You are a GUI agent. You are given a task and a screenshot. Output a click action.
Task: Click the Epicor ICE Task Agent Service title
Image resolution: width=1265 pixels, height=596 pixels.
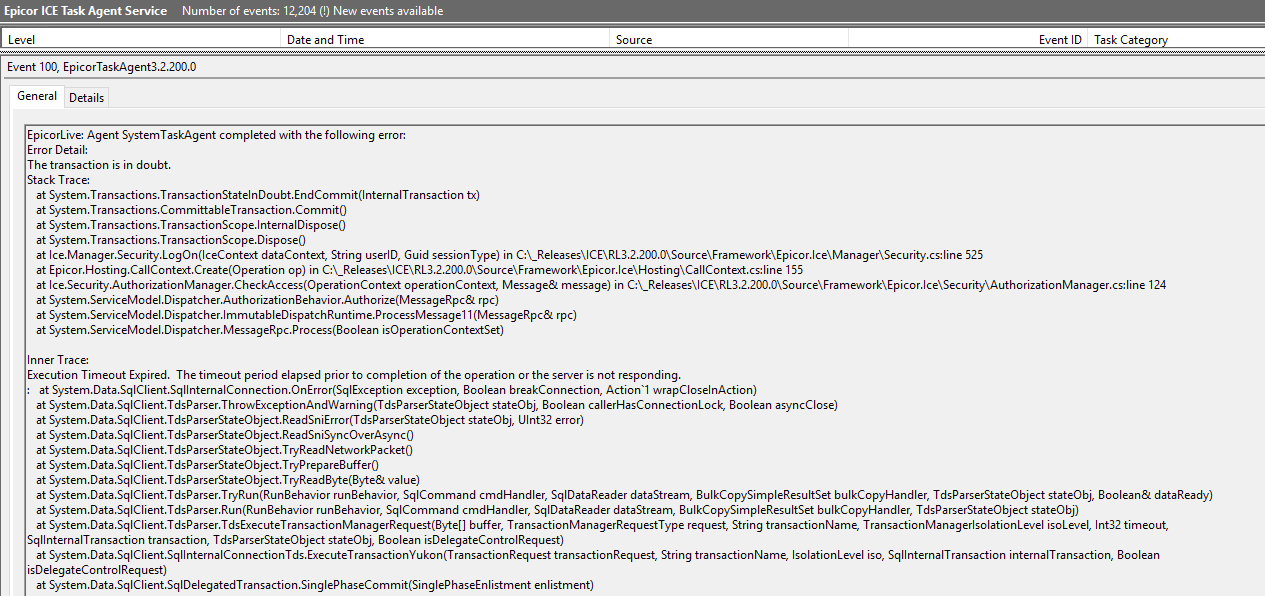coord(86,11)
